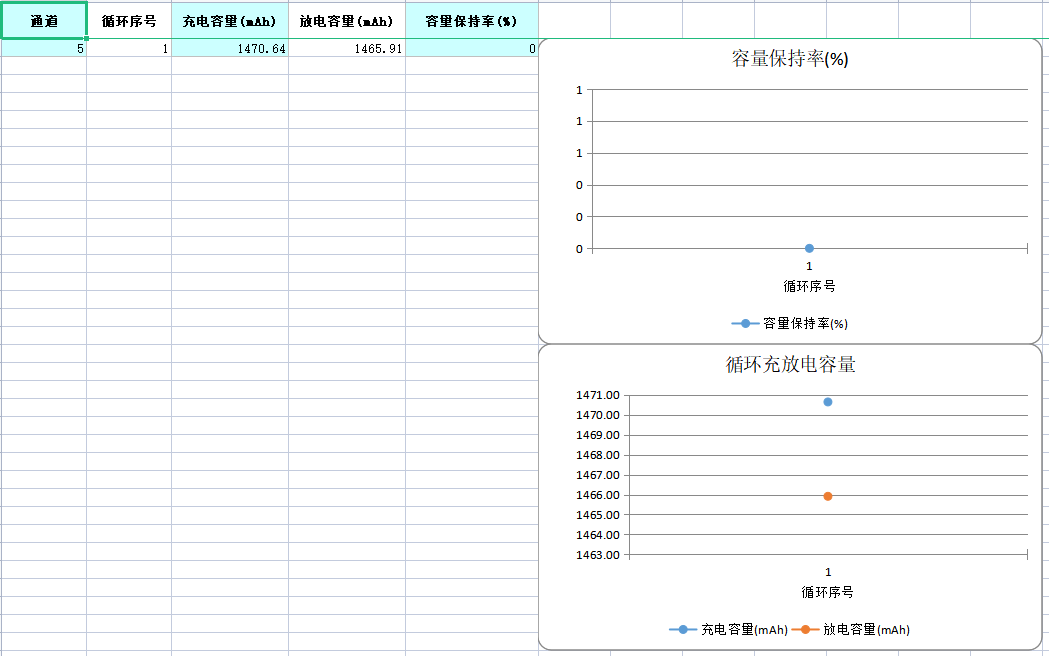Click the cell with charge capacity 1470.64

tap(229, 48)
